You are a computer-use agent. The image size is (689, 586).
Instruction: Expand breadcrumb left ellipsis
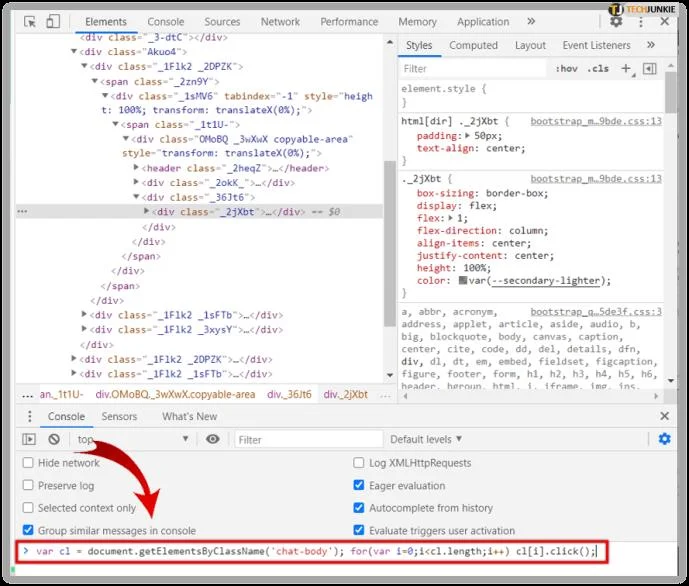tap(28, 395)
